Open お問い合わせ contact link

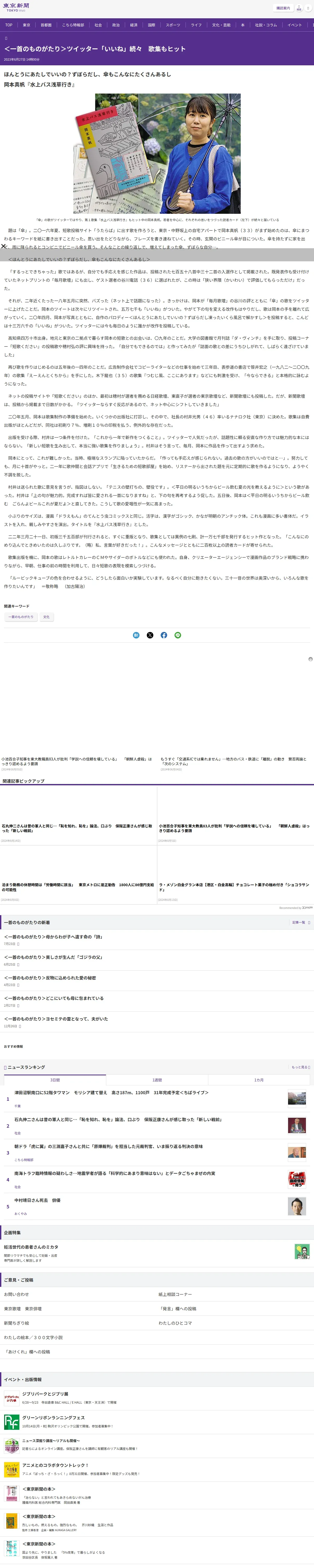tap(16, 1294)
